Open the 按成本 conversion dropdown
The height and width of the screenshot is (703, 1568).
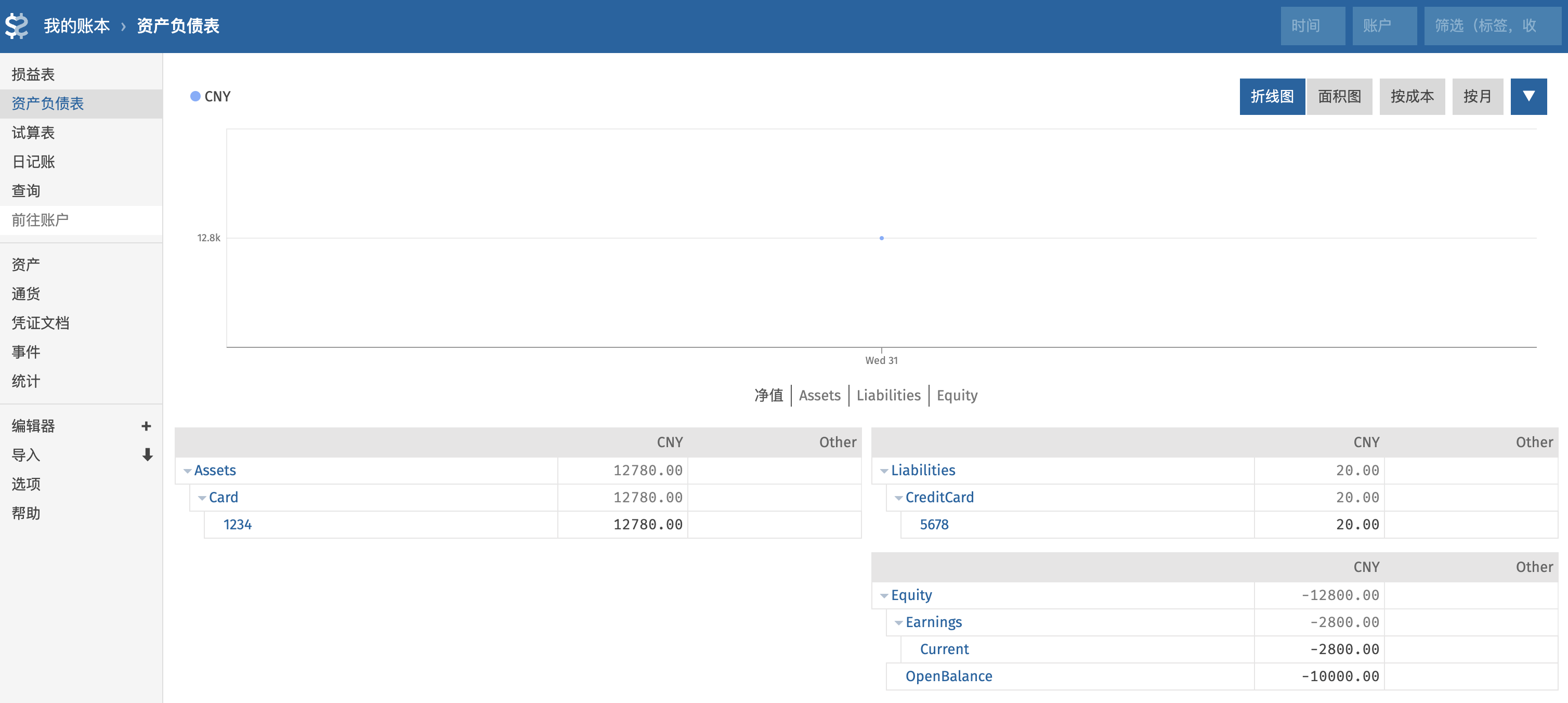(x=1412, y=96)
